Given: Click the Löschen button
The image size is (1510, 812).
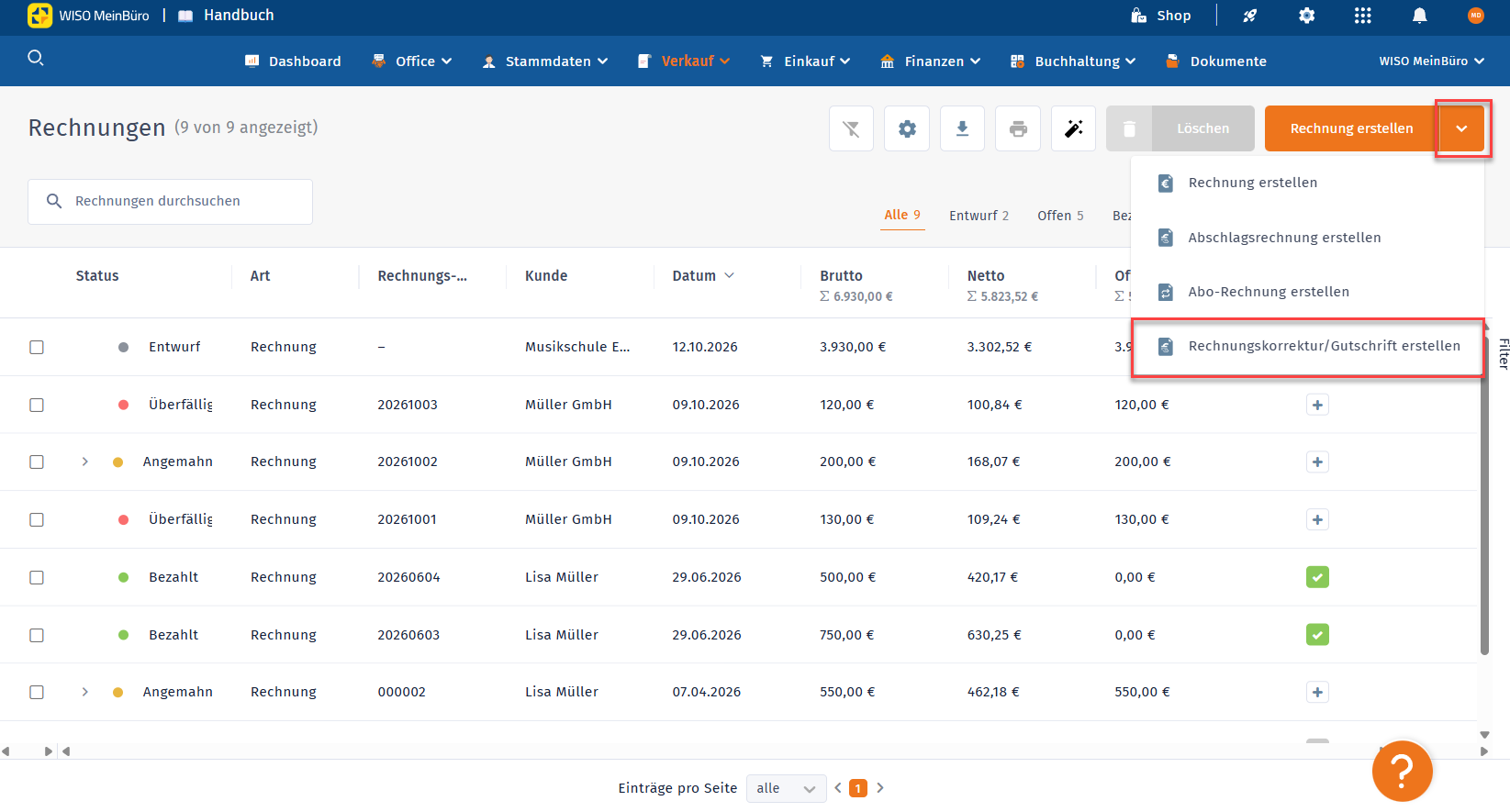Looking at the screenshot, I should [x=1180, y=128].
